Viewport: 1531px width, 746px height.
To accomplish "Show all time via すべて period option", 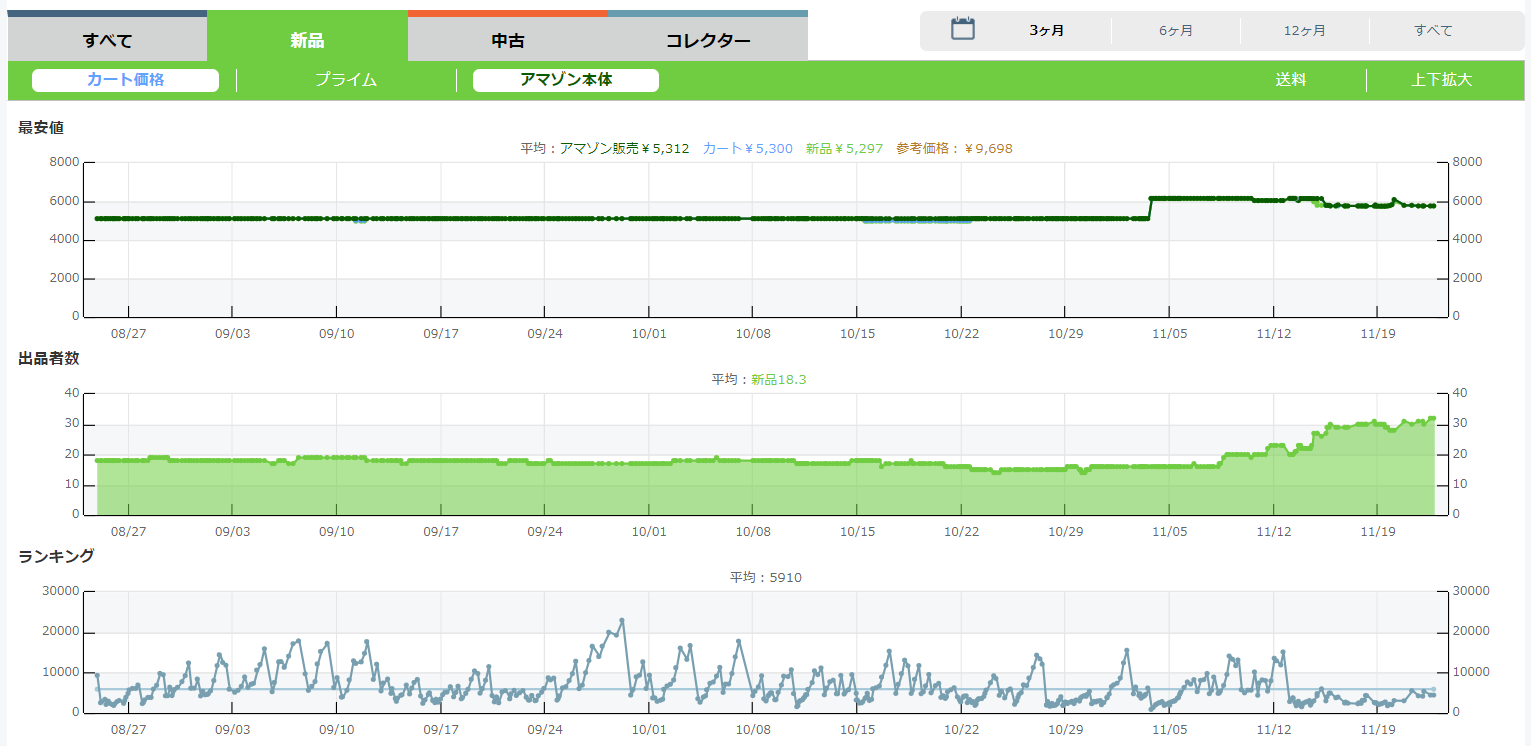I will (x=1433, y=31).
